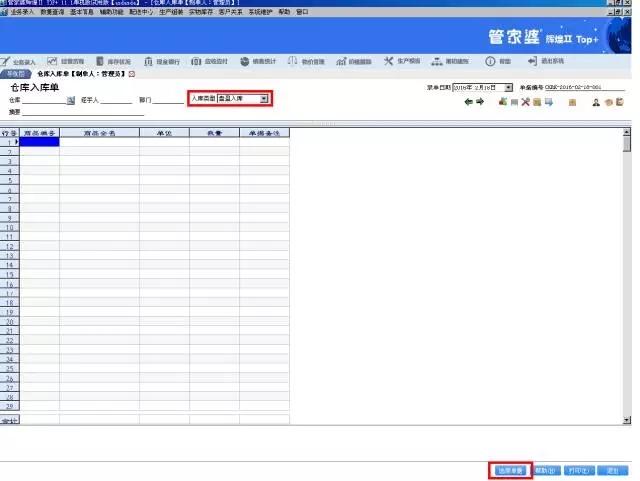Open the 生产组装 menu
The height and width of the screenshot is (481, 640).
171,12
